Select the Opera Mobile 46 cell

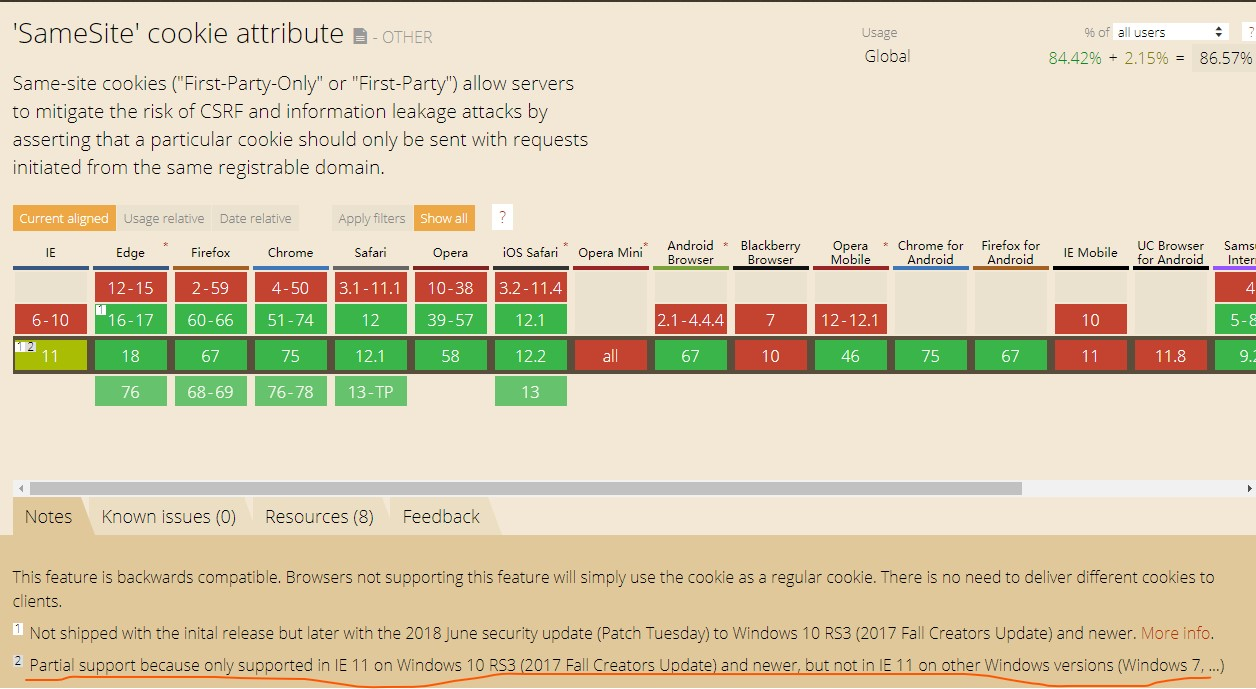[x=850, y=356]
